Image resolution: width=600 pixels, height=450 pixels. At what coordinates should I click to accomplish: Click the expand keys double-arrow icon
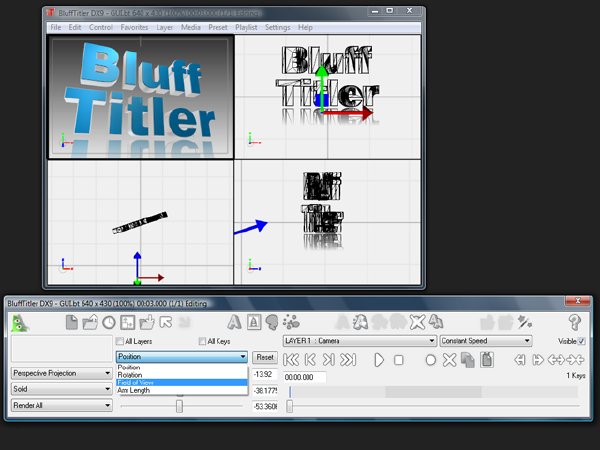coord(556,360)
